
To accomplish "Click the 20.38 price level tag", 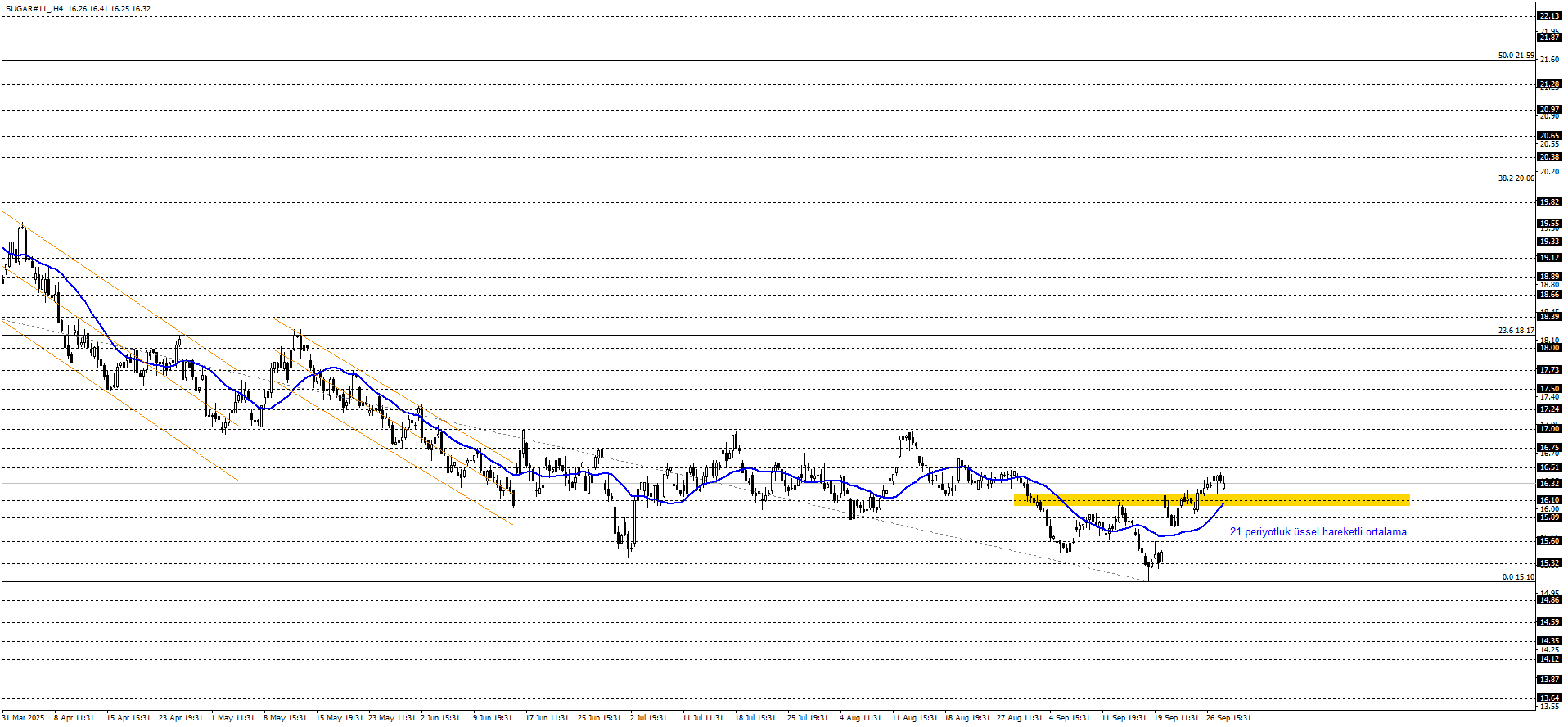I will tap(1549, 157).
